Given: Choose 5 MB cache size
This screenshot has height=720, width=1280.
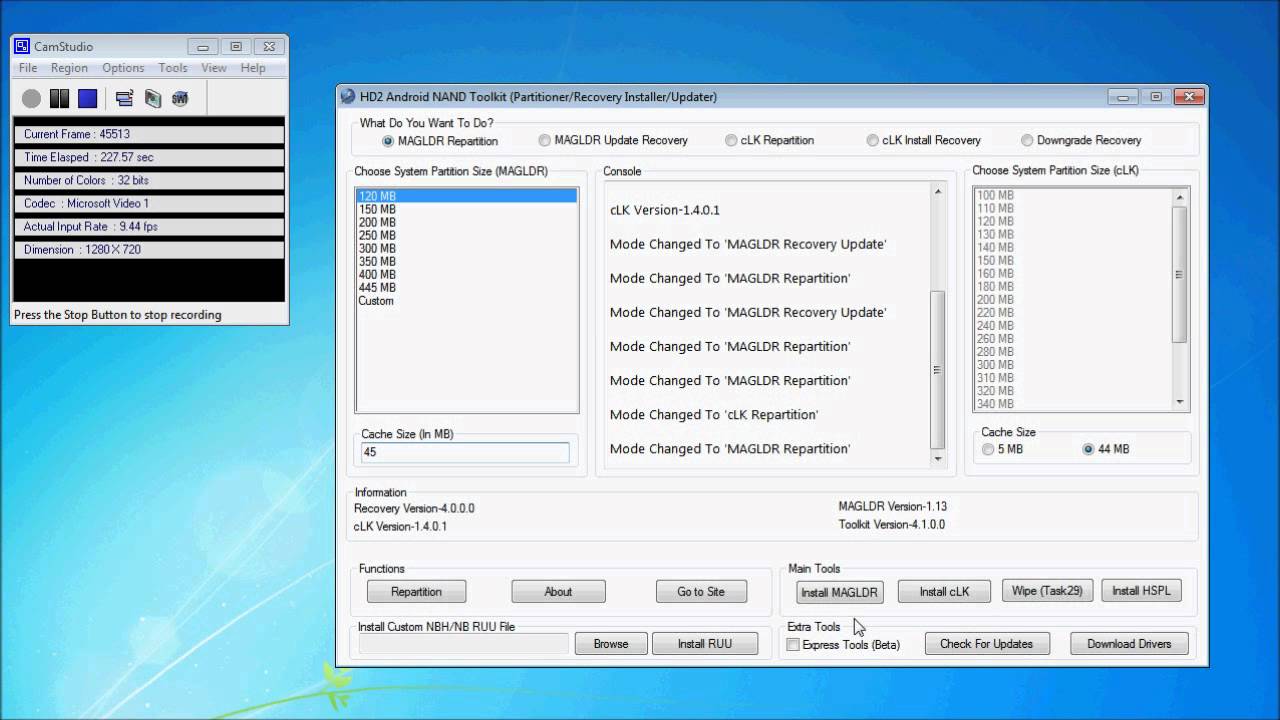Looking at the screenshot, I should coord(1002,449).
